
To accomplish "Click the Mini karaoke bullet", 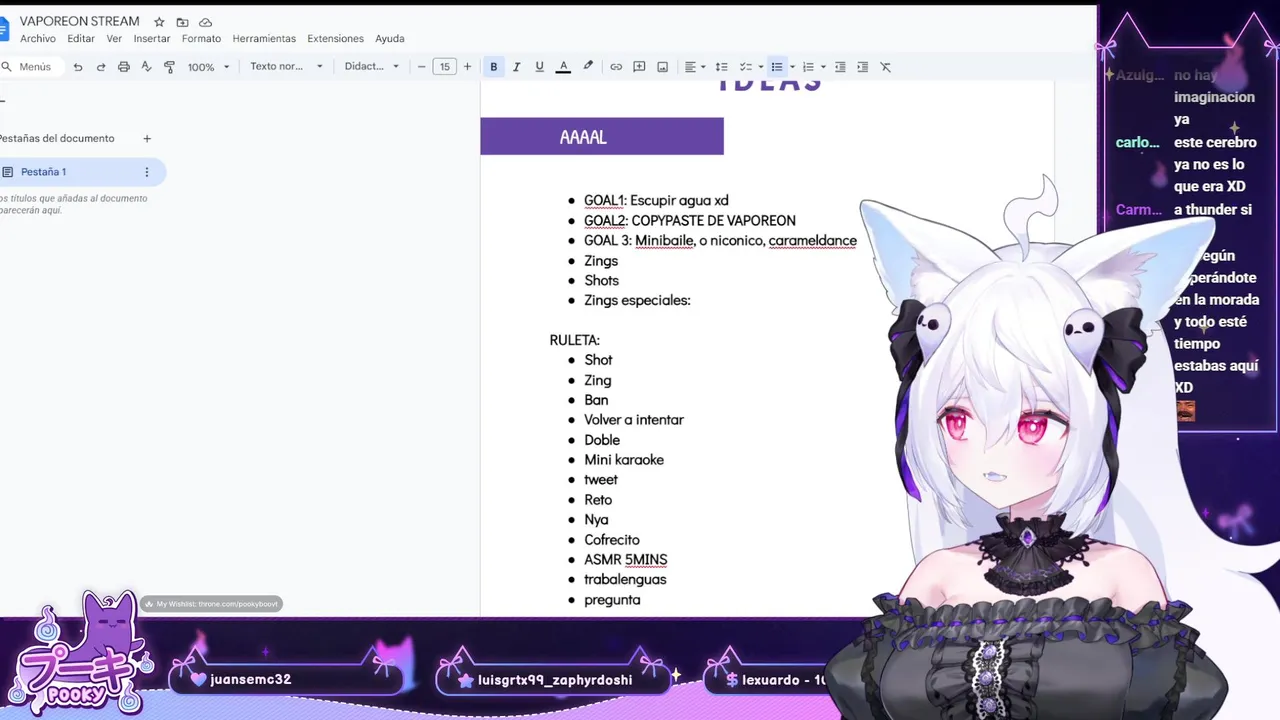I will coord(624,460).
